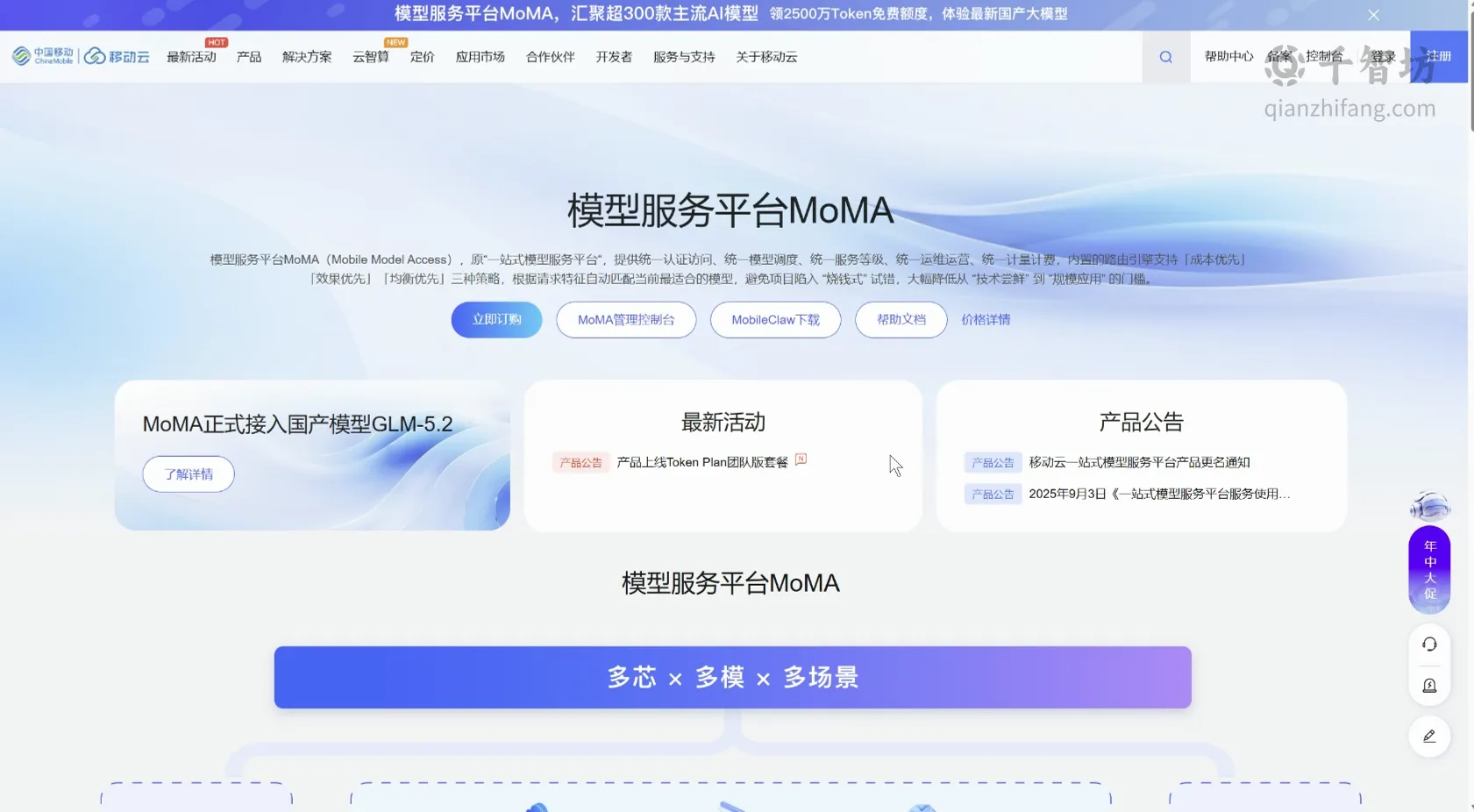Click 登录 to sign in
Screen dimensions: 1474x812
click(1383, 56)
